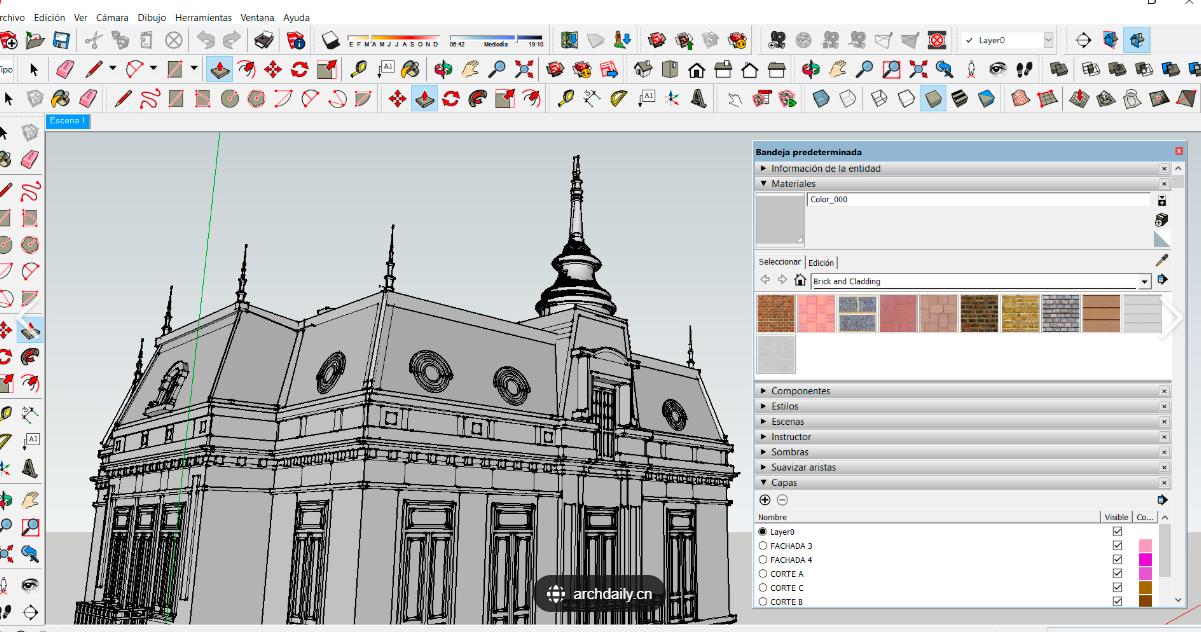Open the Cámara menu
This screenshot has height=632, width=1201.
pos(113,17)
